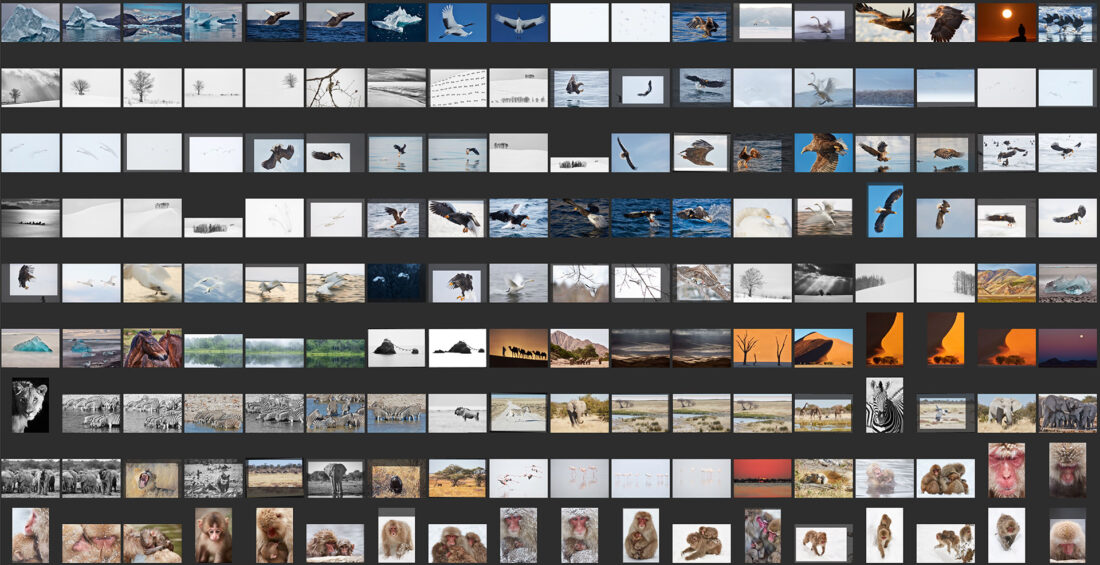Screen dimensions: 1100x565
Task: Open the camel caravan sunset silhouette photo
Action: 518,347
